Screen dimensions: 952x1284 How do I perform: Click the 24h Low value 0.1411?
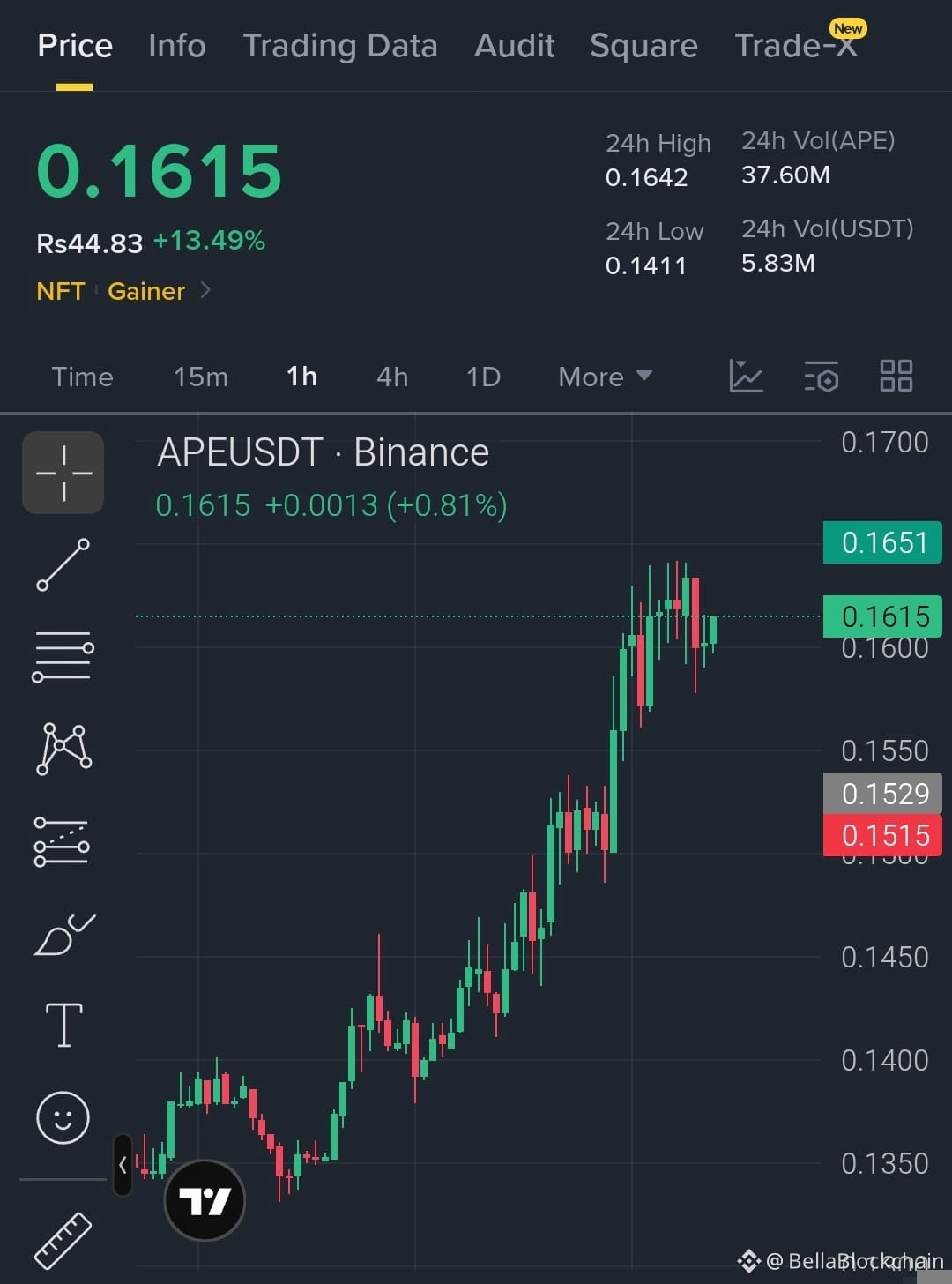coord(646,265)
